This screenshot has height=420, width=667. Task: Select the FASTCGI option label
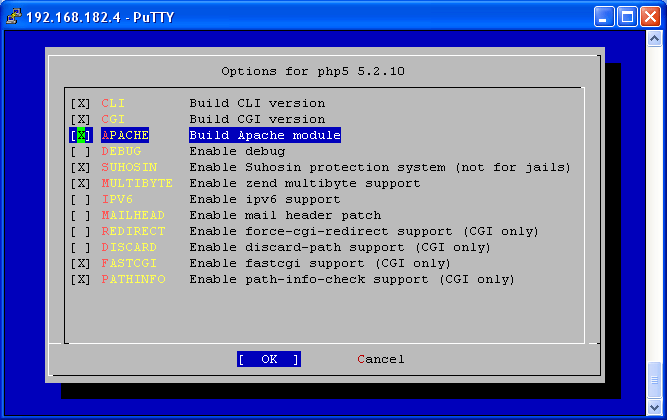(129, 263)
